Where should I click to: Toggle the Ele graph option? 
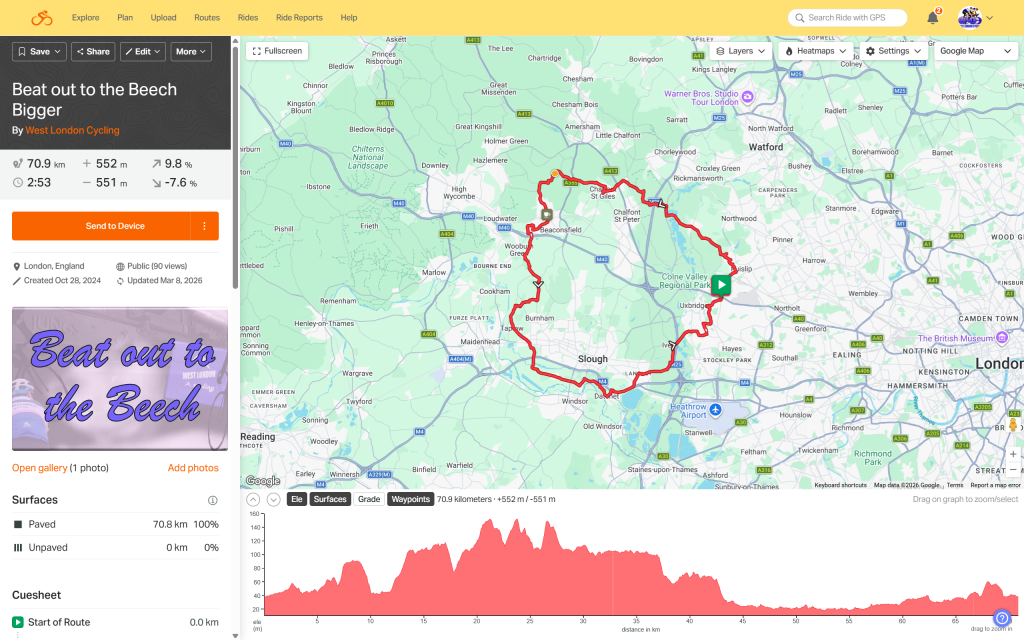(296, 499)
